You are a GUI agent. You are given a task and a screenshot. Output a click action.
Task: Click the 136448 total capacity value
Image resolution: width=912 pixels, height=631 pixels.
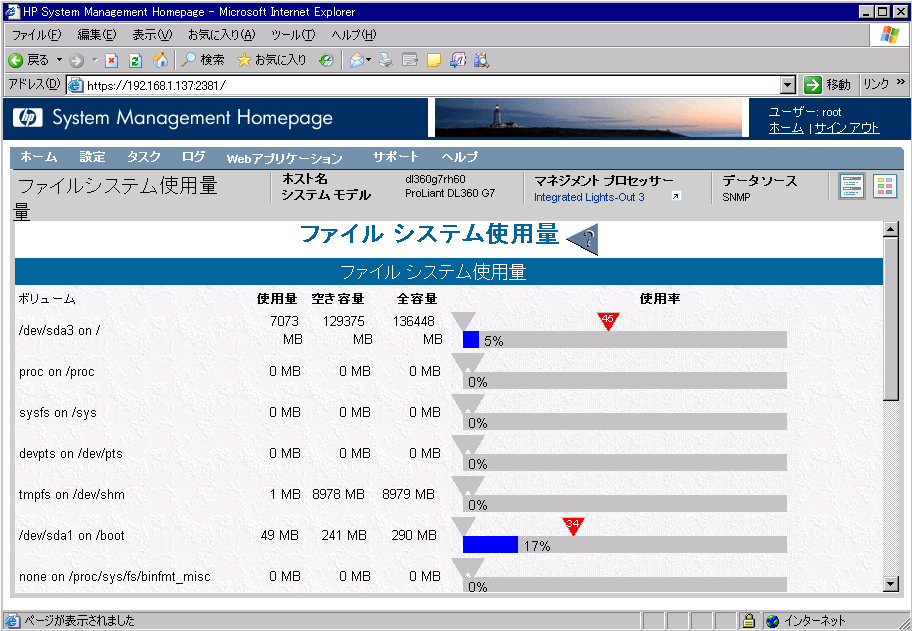pyautogui.click(x=414, y=321)
